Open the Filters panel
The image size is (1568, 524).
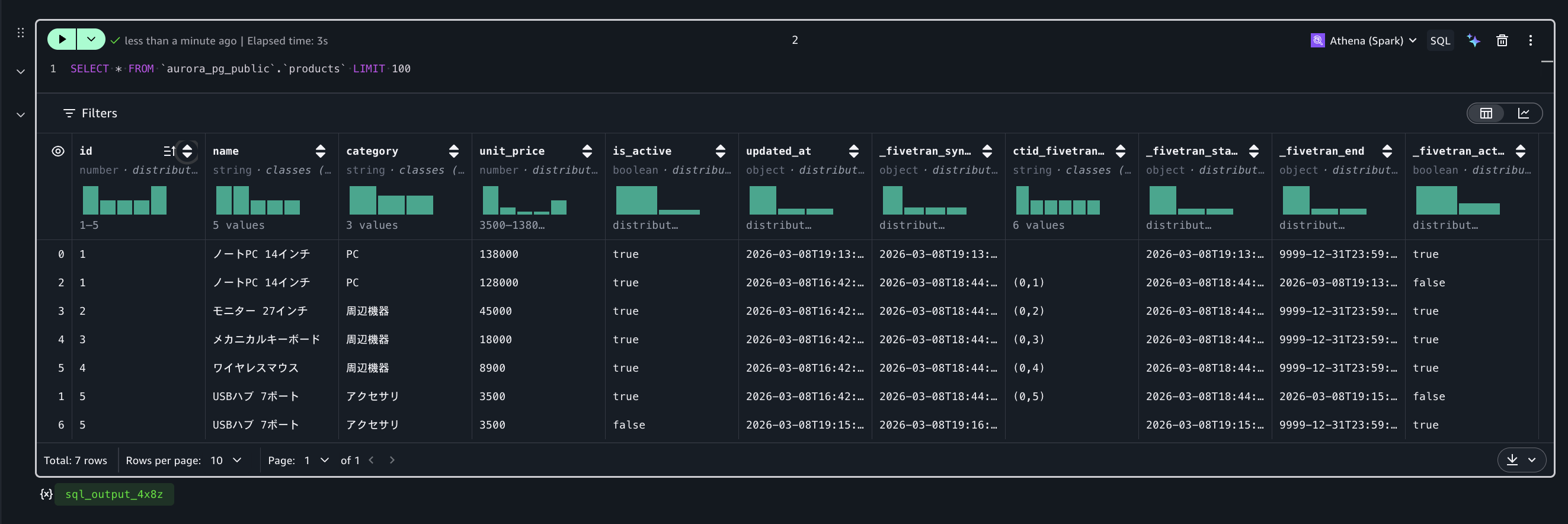pyautogui.click(x=90, y=113)
